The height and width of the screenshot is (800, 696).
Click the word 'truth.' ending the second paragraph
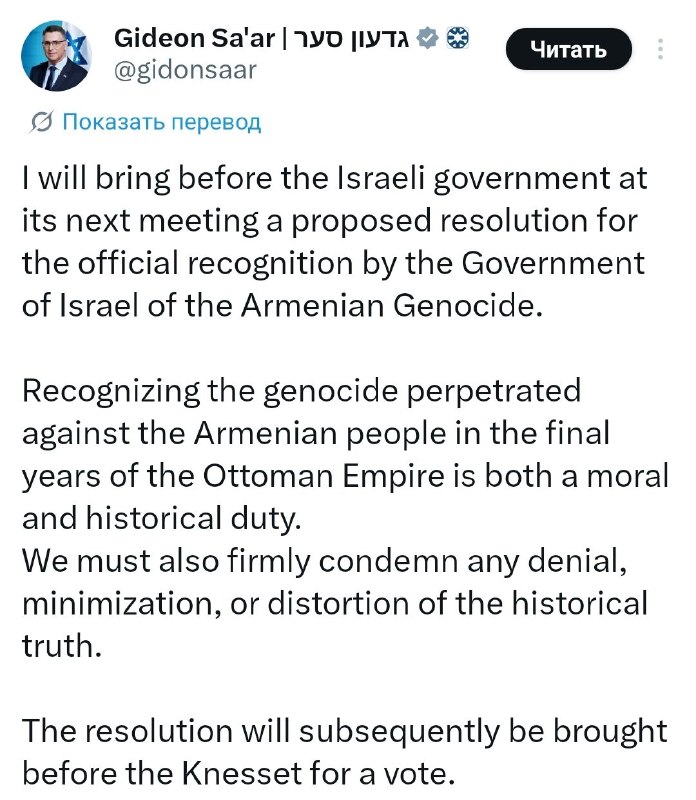62,646
